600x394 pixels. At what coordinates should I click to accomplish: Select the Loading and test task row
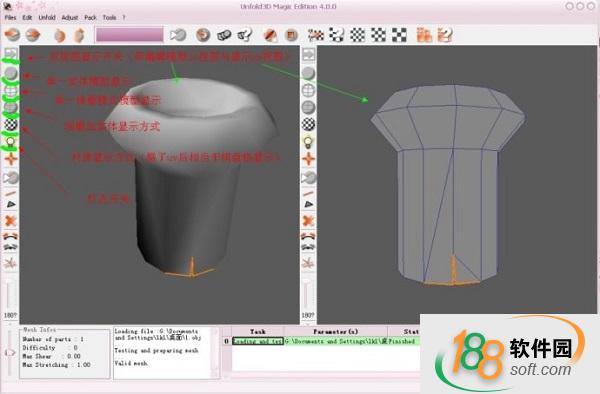click(x=323, y=341)
